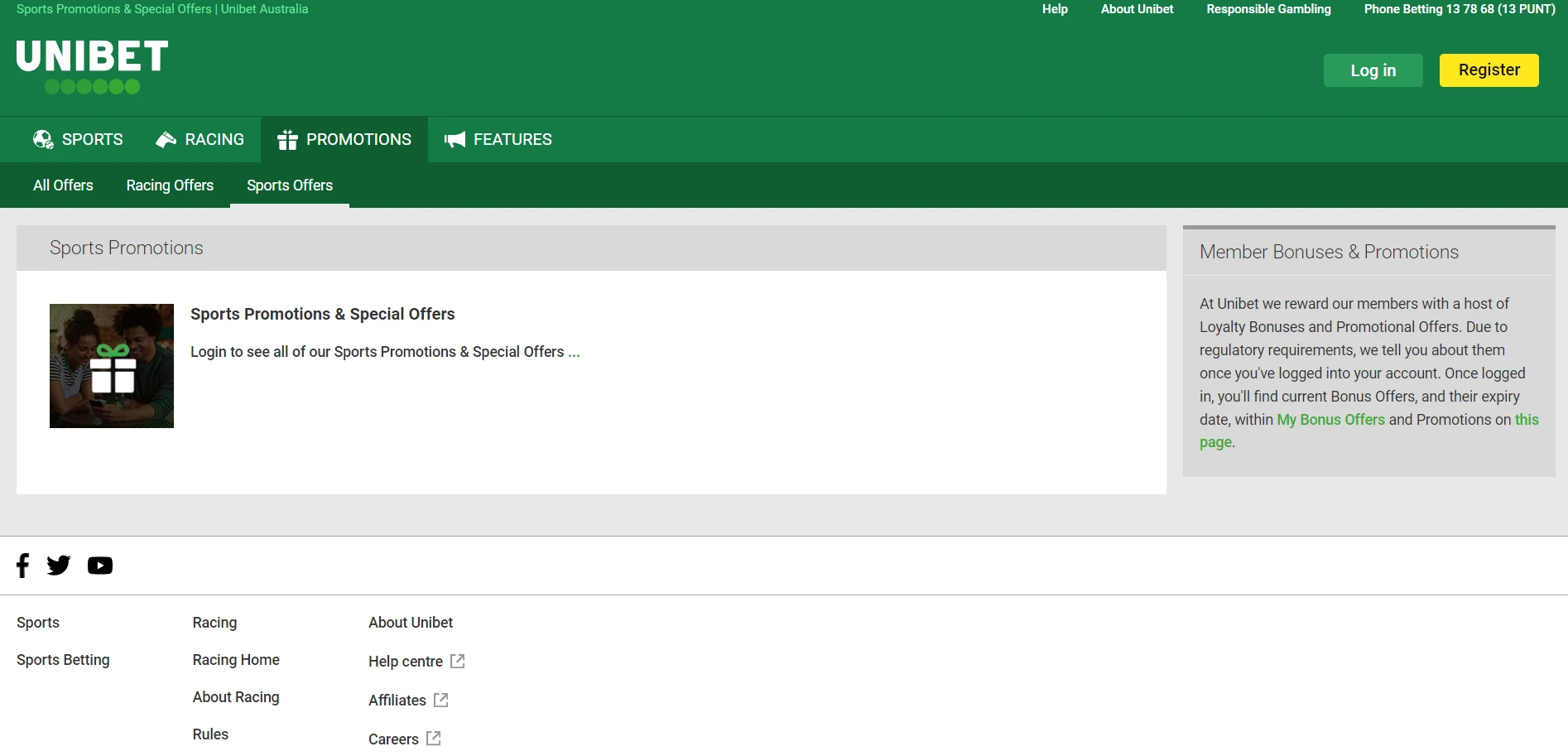Select the Sports Offers tab
Image resolution: width=1568 pixels, height=756 pixels.
pos(290,185)
